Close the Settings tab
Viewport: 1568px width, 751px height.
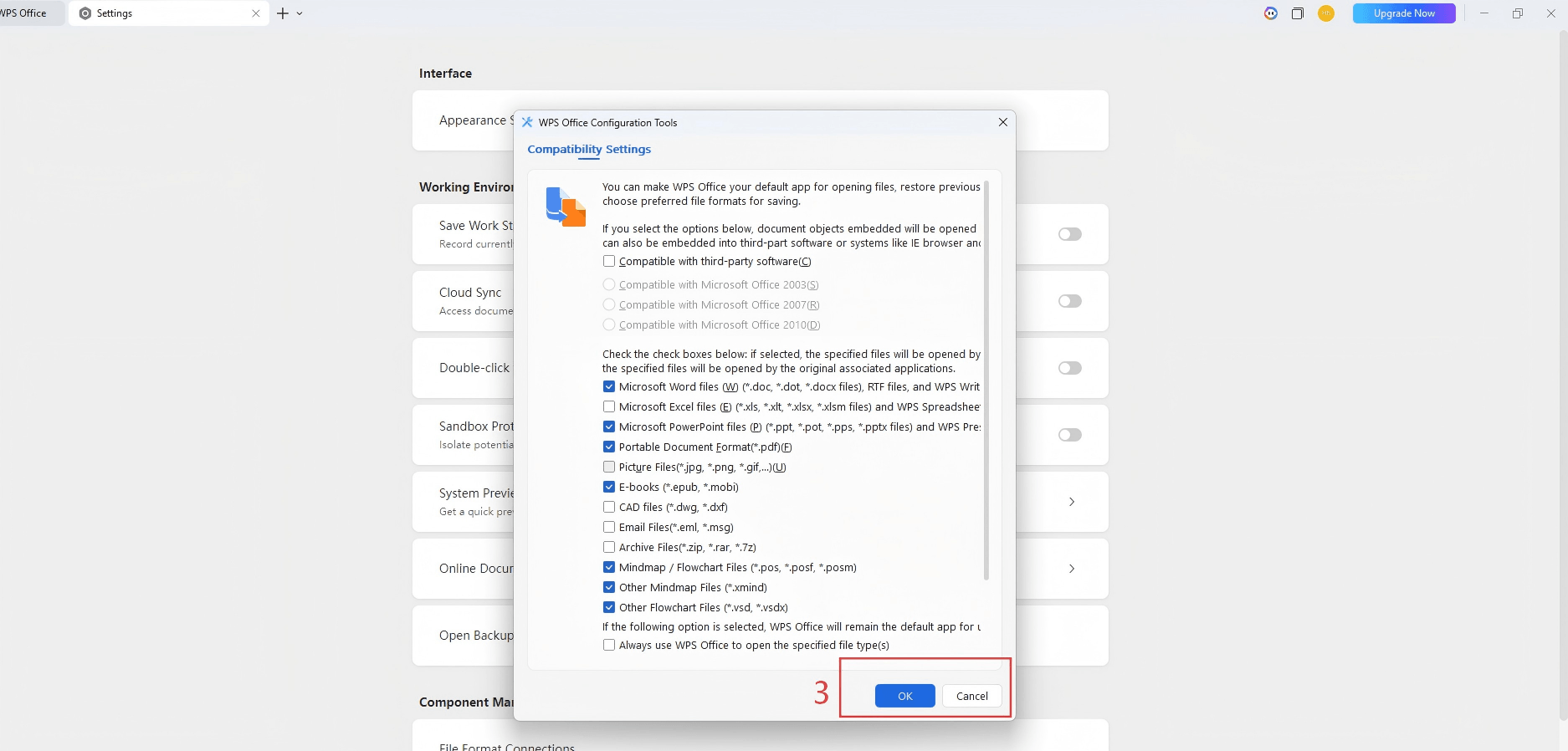click(x=256, y=13)
